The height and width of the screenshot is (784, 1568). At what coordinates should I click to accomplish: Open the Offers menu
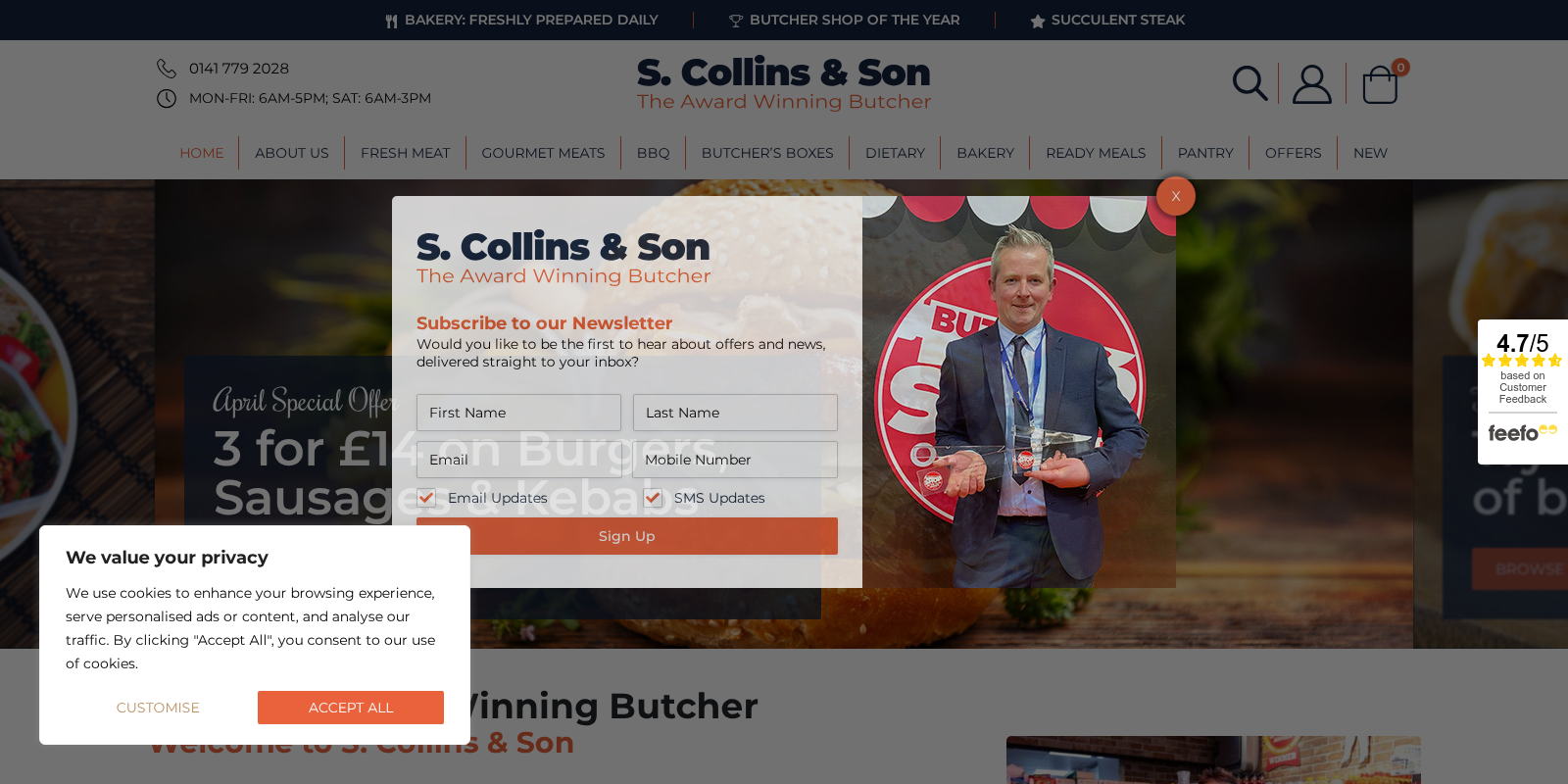pyautogui.click(x=1294, y=153)
